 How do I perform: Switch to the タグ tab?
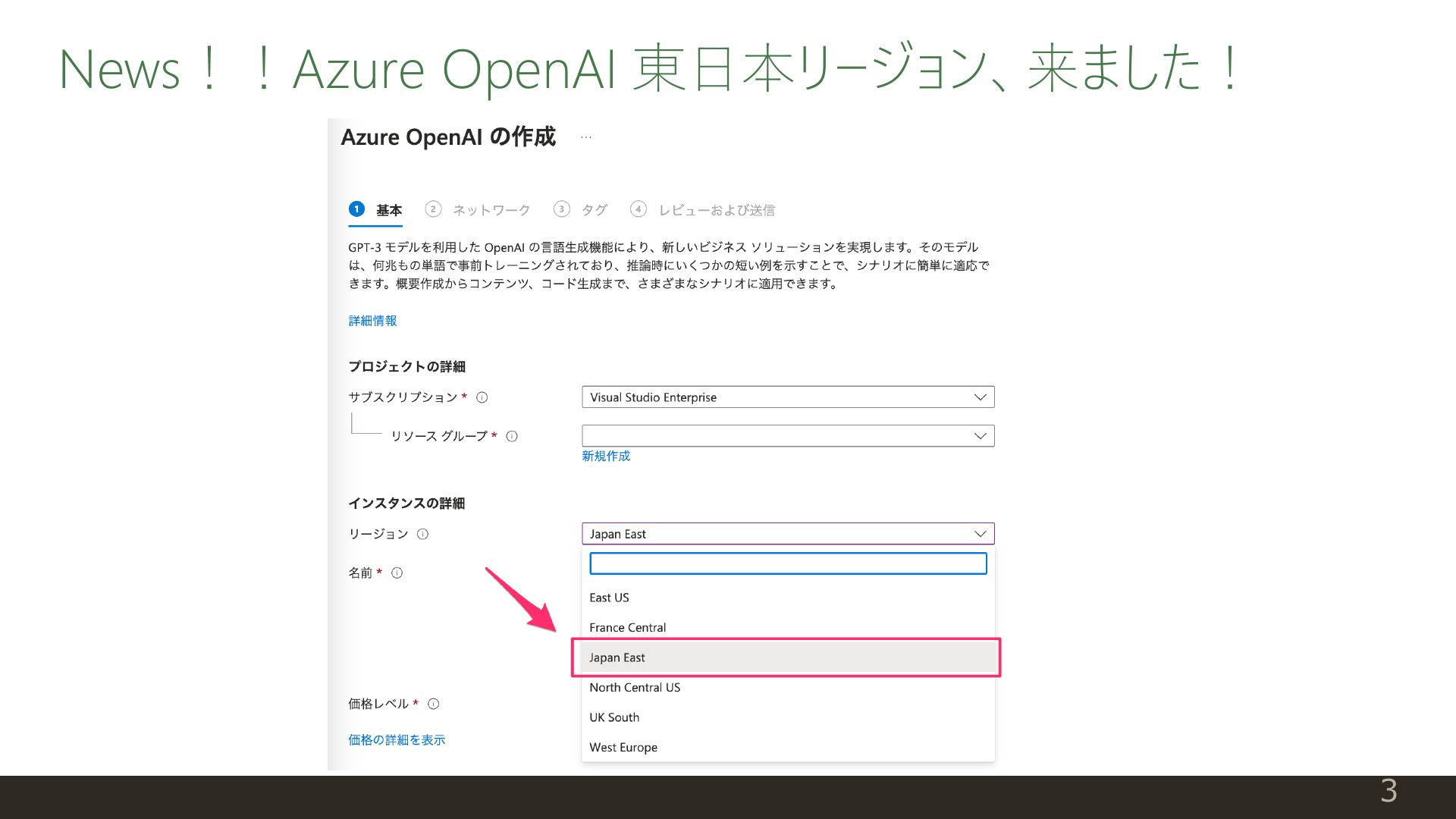(580, 210)
